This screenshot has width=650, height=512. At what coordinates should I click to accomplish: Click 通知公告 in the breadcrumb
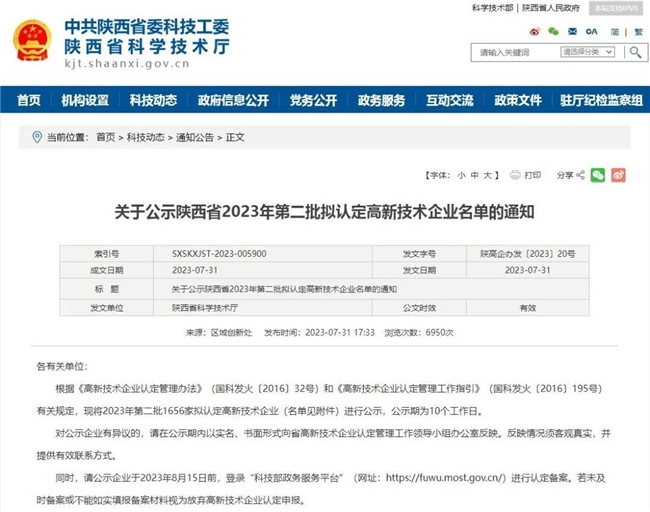pos(195,137)
